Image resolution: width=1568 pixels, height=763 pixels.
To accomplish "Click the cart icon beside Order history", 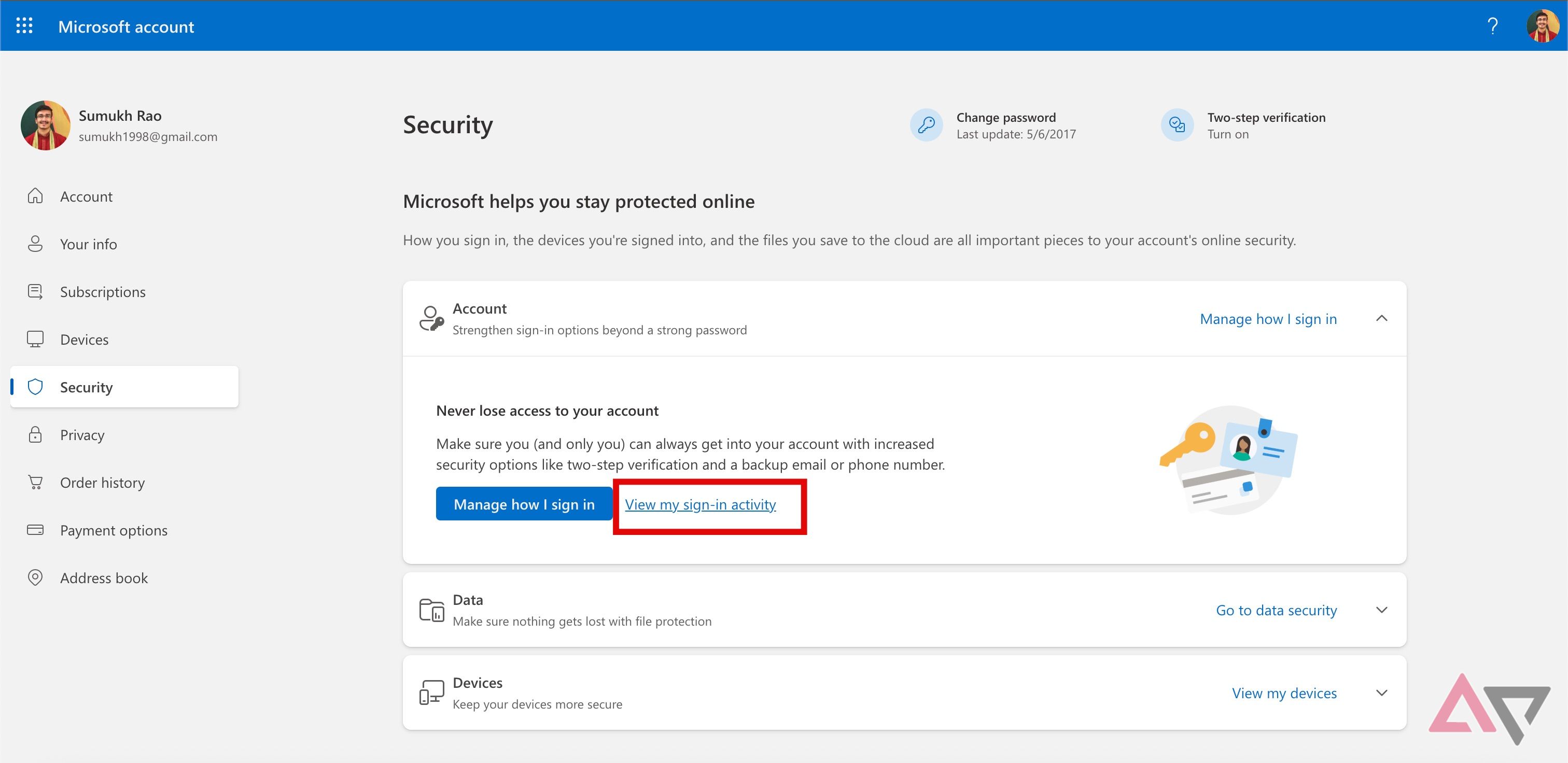I will coord(35,482).
